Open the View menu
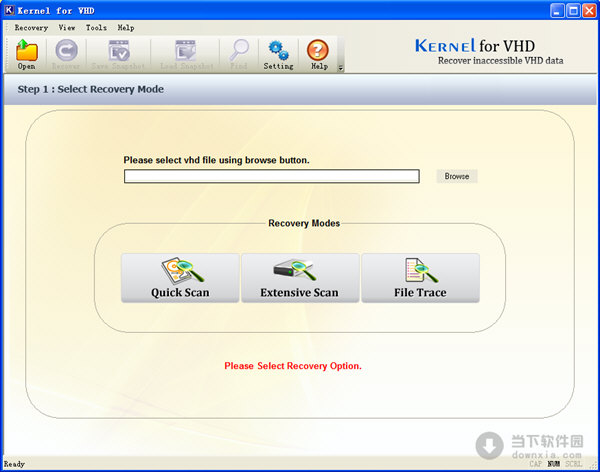Image resolution: width=600 pixels, height=472 pixels. tap(67, 28)
